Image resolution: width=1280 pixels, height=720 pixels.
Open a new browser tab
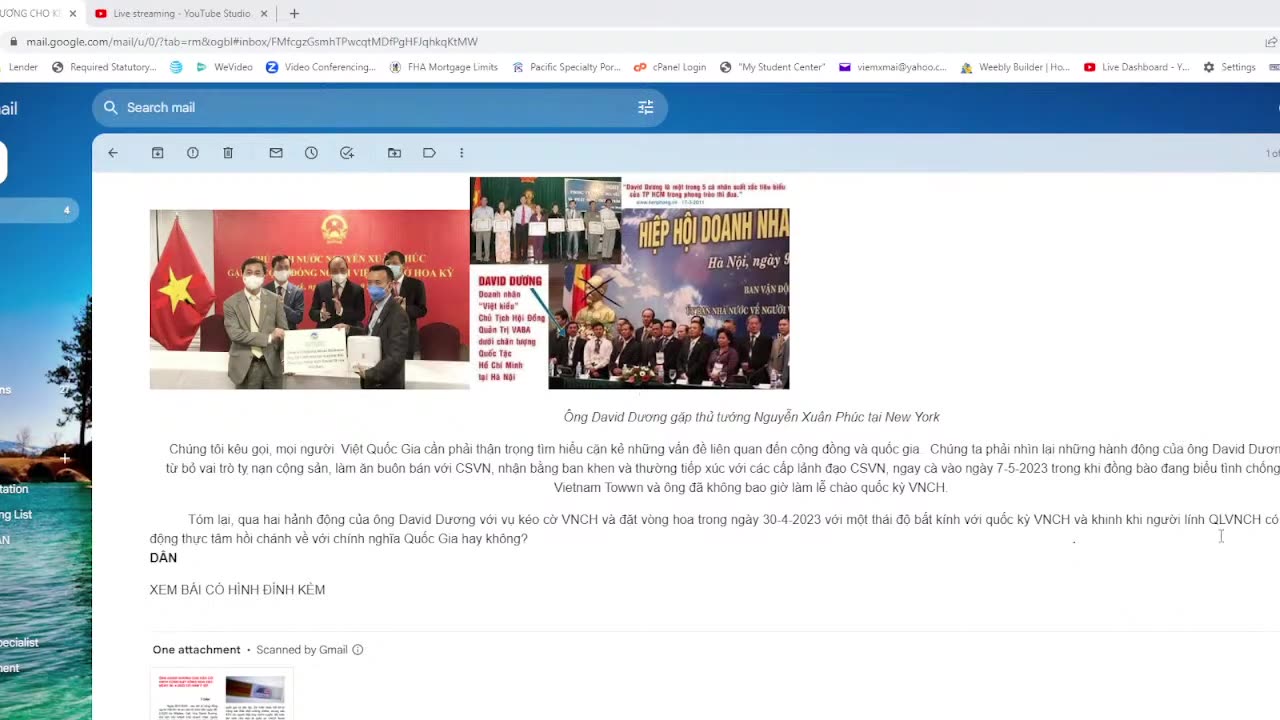click(x=294, y=14)
